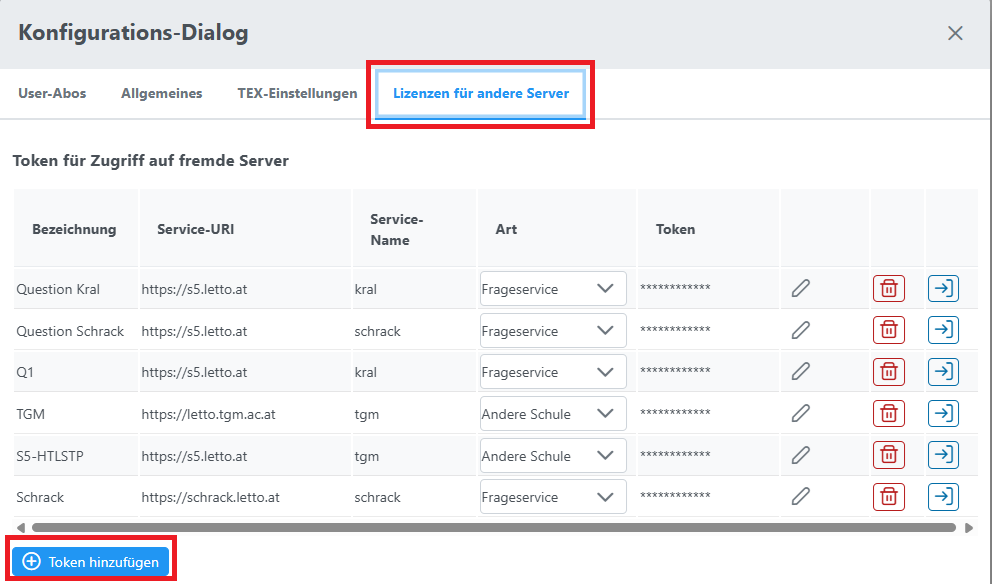Click the Token hinzufügen button
The width and height of the screenshot is (992, 584).
pyautogui.click(x=91, y=561)
